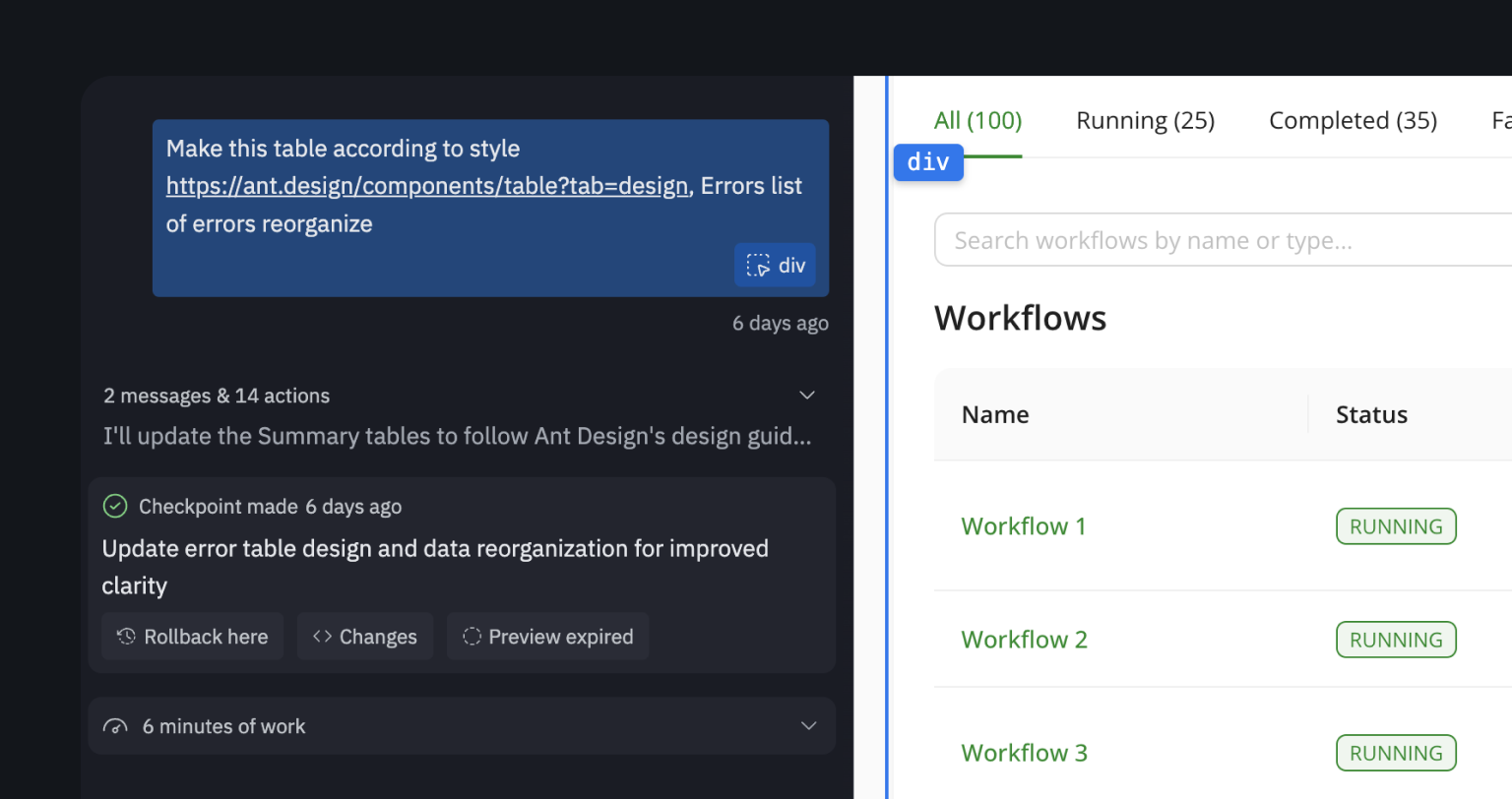1512x799 pixels.
Task: Click the RUNNING status badge for Workflow 1
Action: [1395, 525]
